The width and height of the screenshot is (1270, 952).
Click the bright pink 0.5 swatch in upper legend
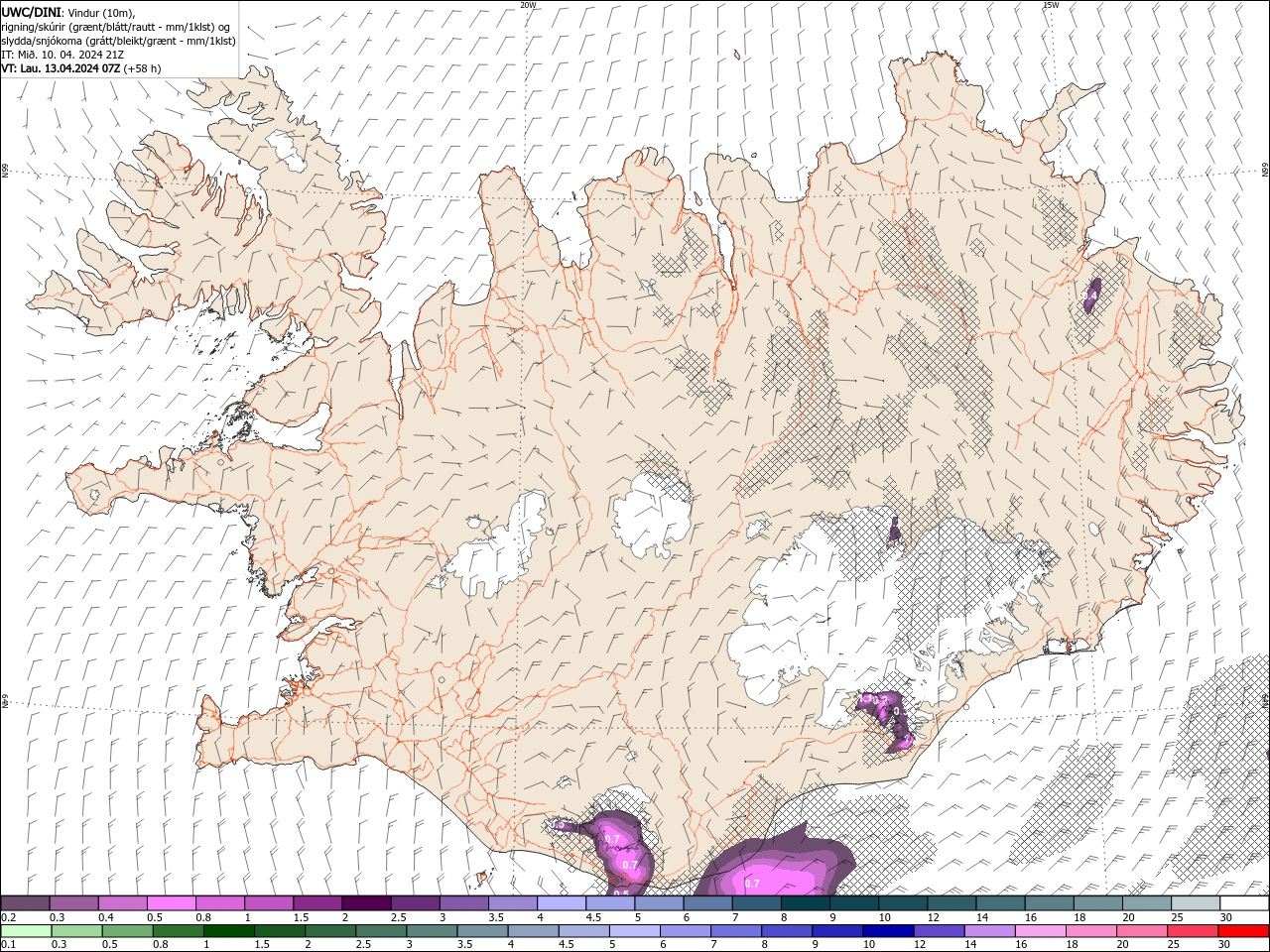tap(171, 903)
